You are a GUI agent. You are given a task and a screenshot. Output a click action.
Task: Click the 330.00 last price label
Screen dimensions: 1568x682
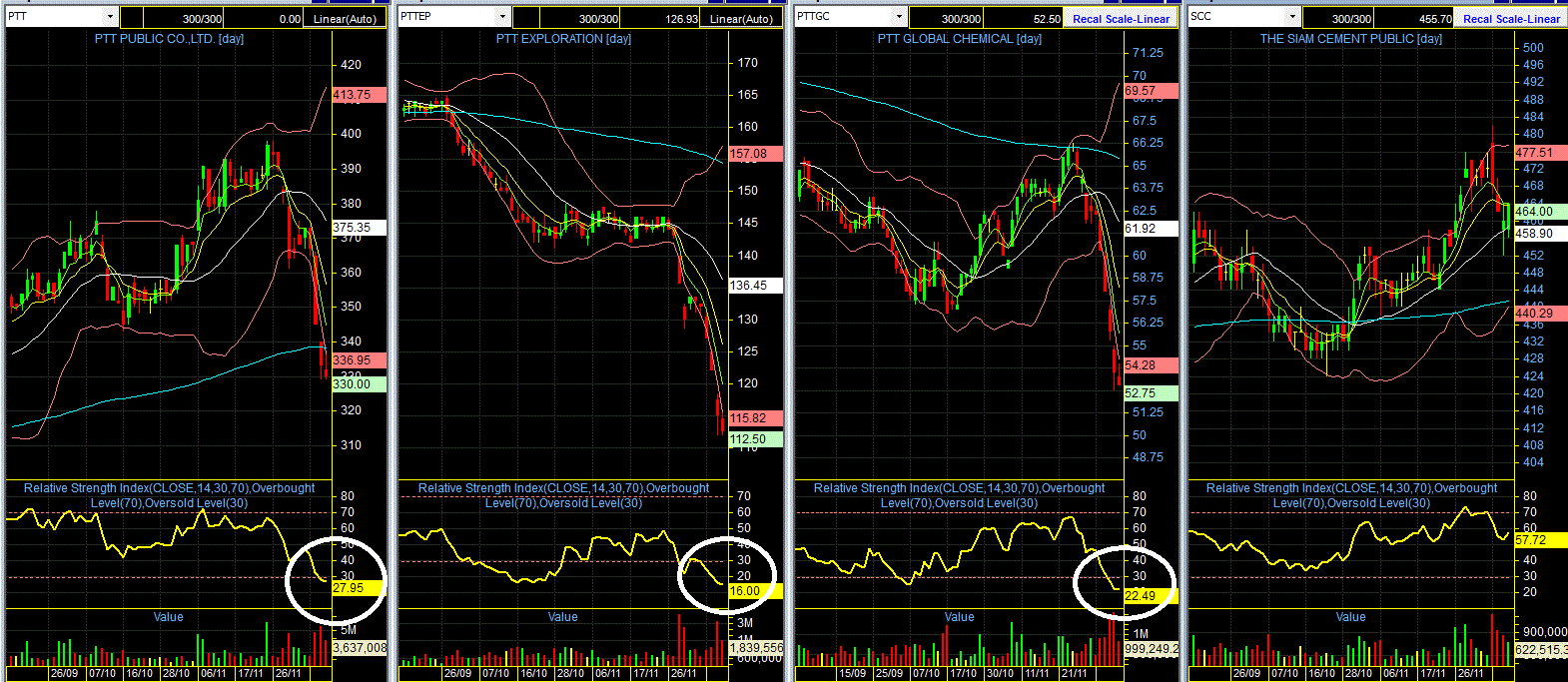360,384
